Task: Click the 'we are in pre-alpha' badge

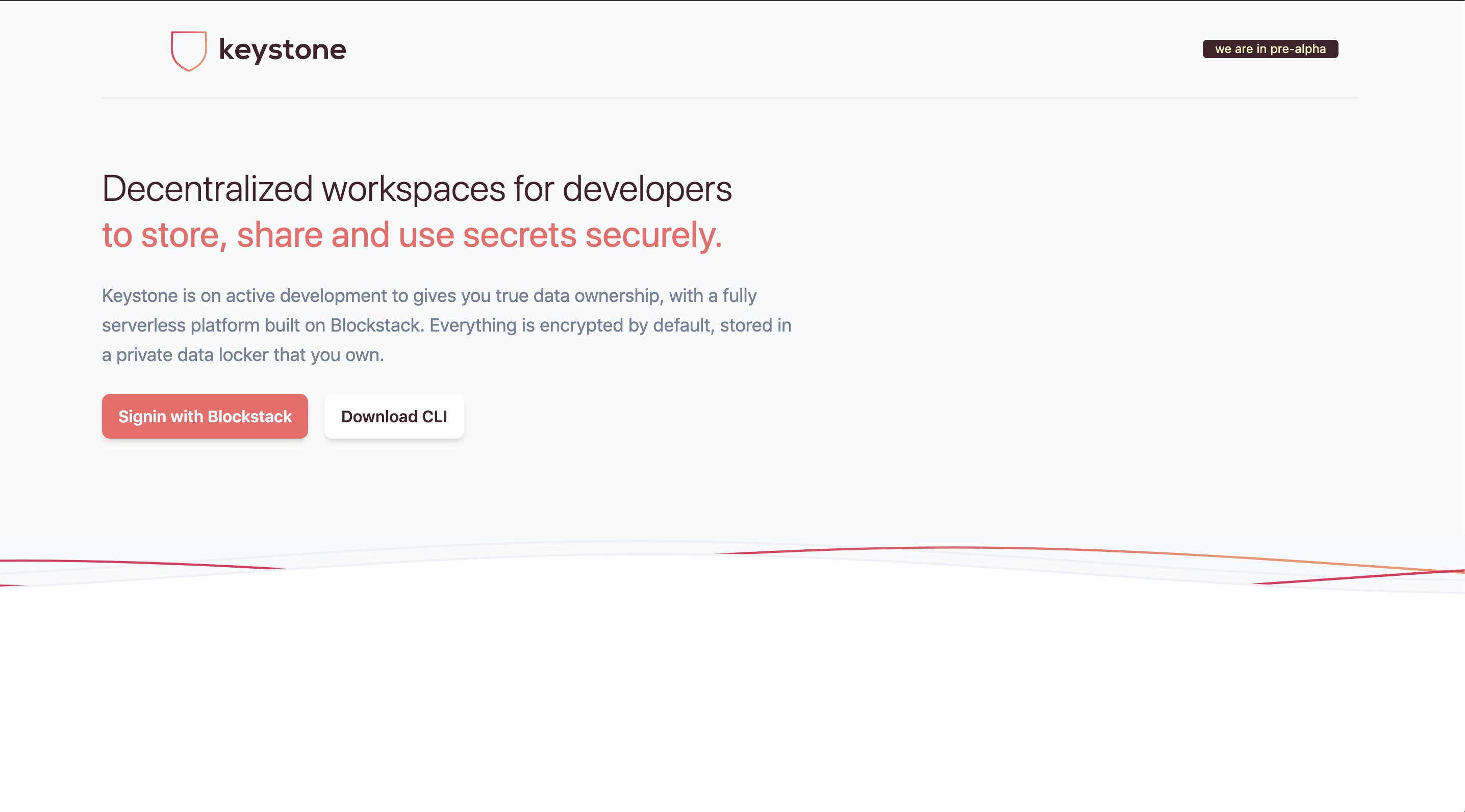Action: click(1270, 49)
